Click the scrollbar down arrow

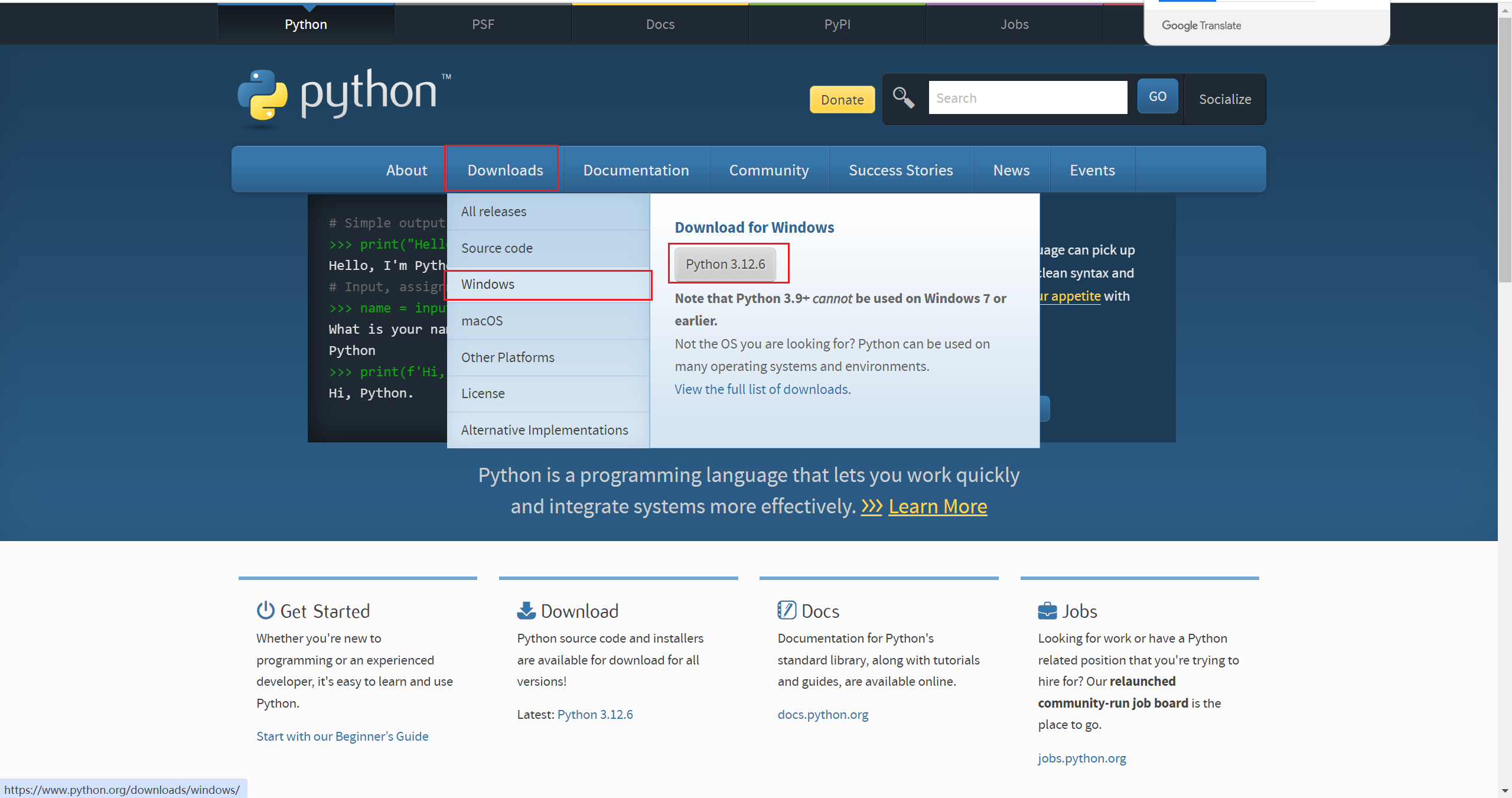click(x=1505, y=790)
